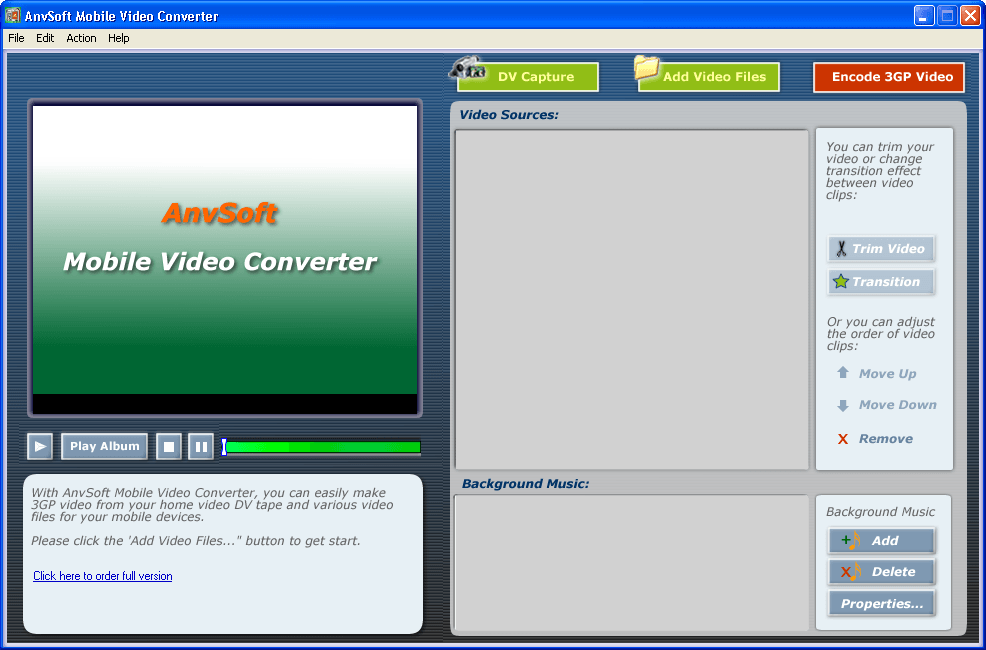Start encoding with Encode 3GP Video
The height and width of the screenshot is (650, 986).
pyautogui.click(x=889, y=77)
